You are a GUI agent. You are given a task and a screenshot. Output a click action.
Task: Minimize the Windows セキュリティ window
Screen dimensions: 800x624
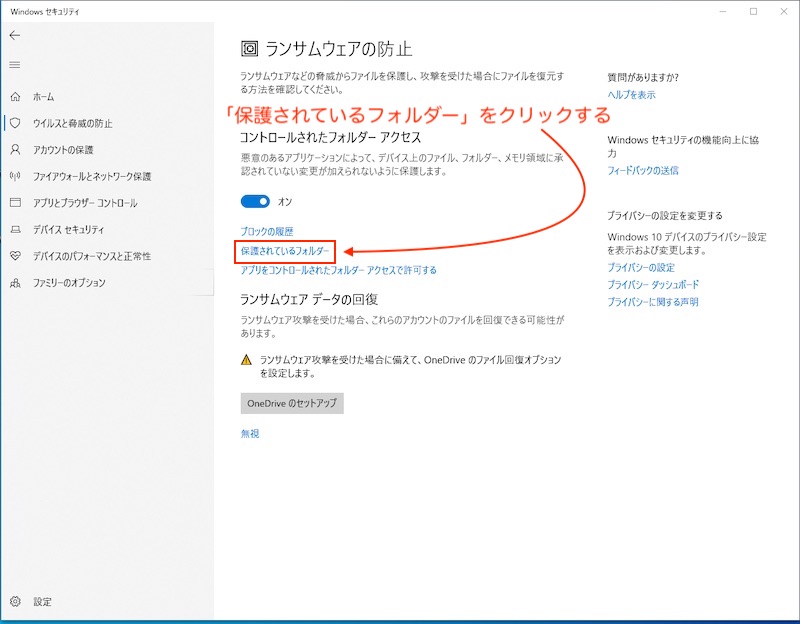(x=723, y=11)
